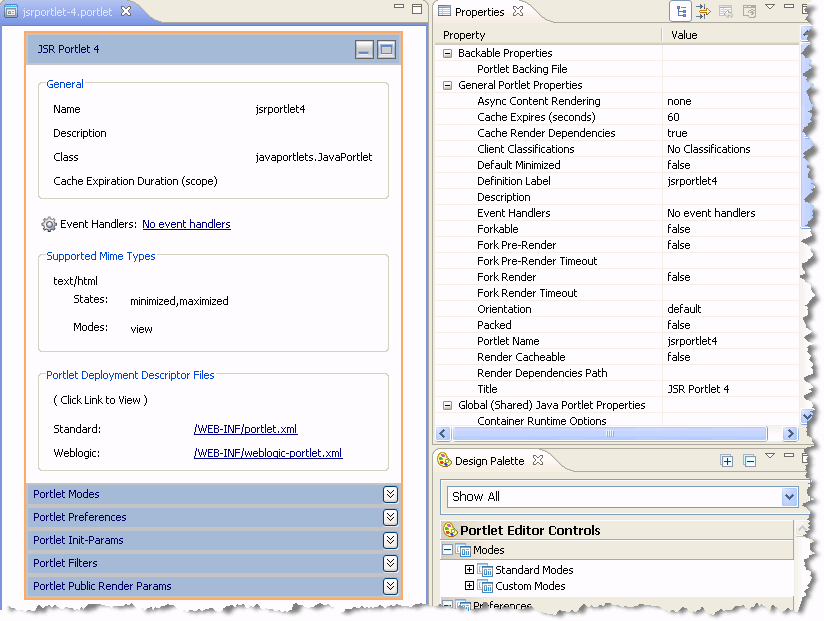Click the Properties horizontal scrollbar thumb
The image size is (824, 621).
[610, 434]
